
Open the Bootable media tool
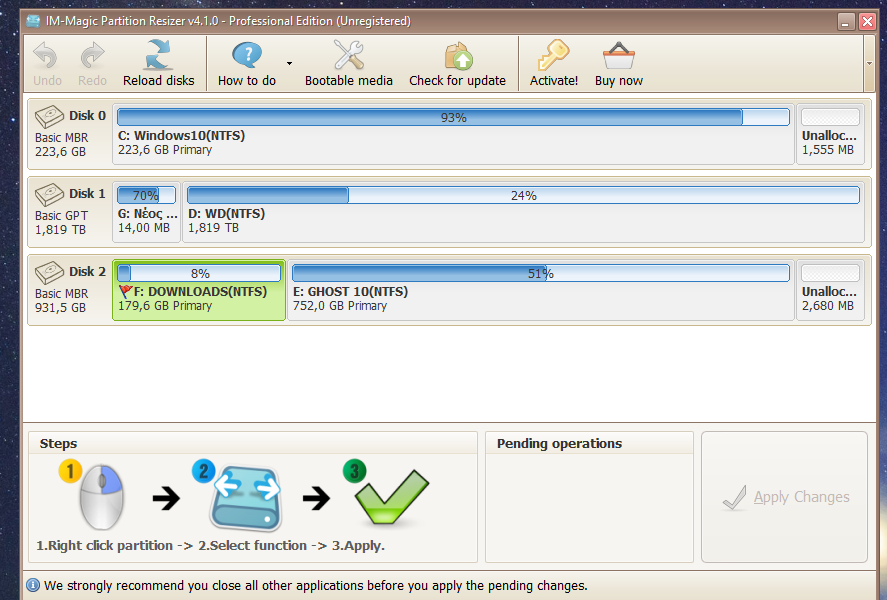[x=348, y=63]
